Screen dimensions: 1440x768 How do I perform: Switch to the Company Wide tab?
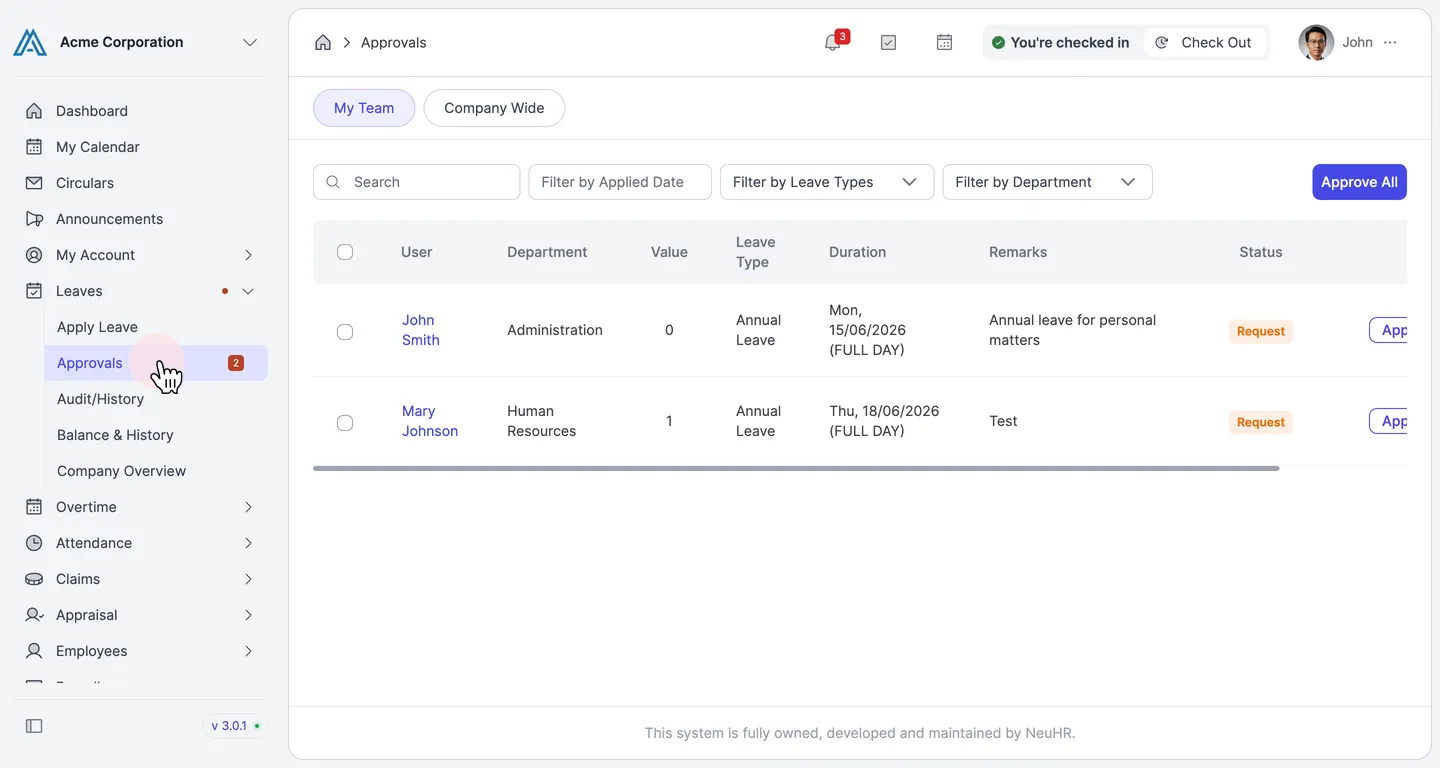point(494,108)
